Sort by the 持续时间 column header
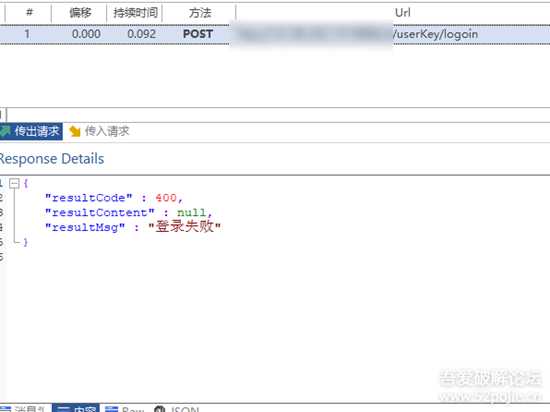This screenshot has height=412, width=550. 135,13
